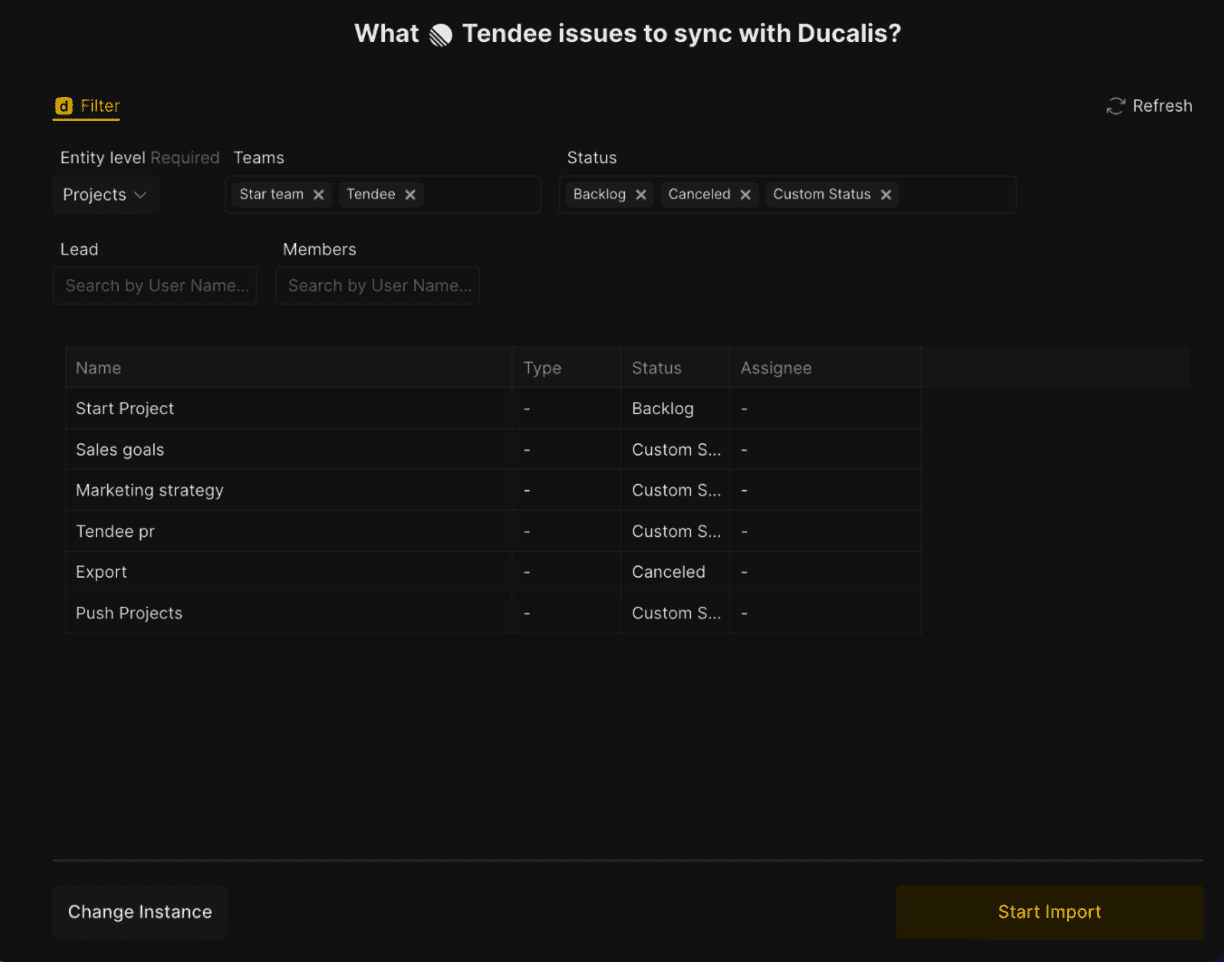Click the yellow Ducalis filter icon

click(64, 106)
